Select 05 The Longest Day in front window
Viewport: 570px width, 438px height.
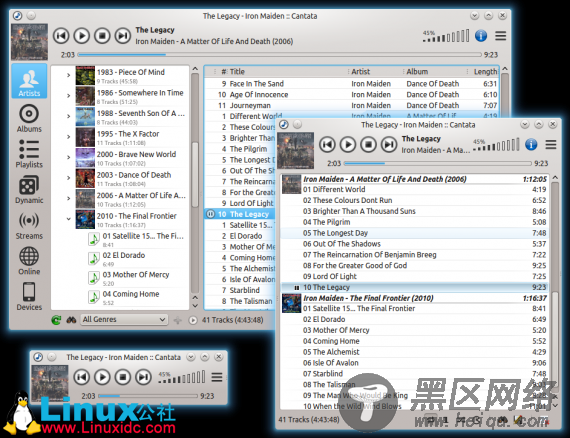(414, 233)
